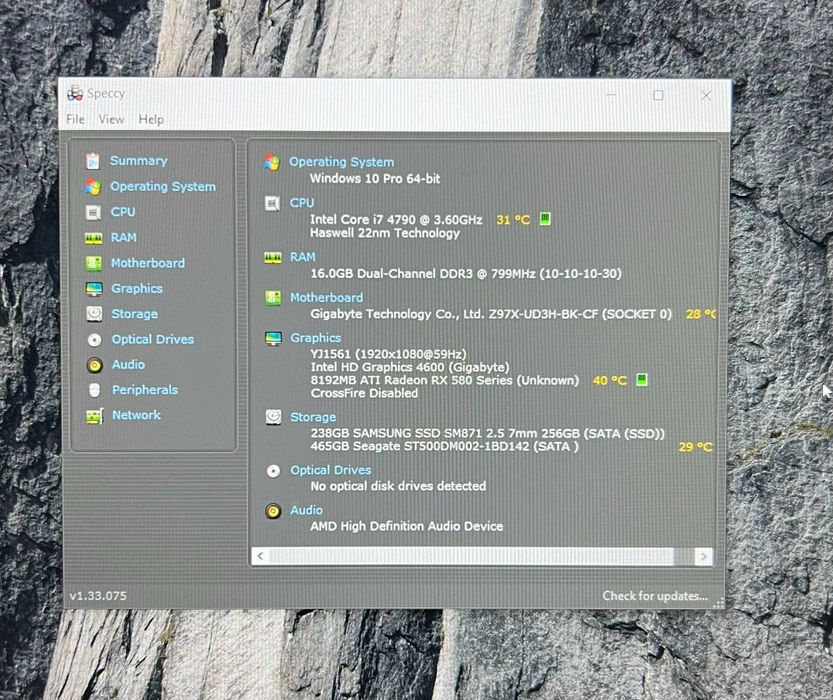
Task: Click the Graphics monitor icon in summary pane
Action: (274, 338)
